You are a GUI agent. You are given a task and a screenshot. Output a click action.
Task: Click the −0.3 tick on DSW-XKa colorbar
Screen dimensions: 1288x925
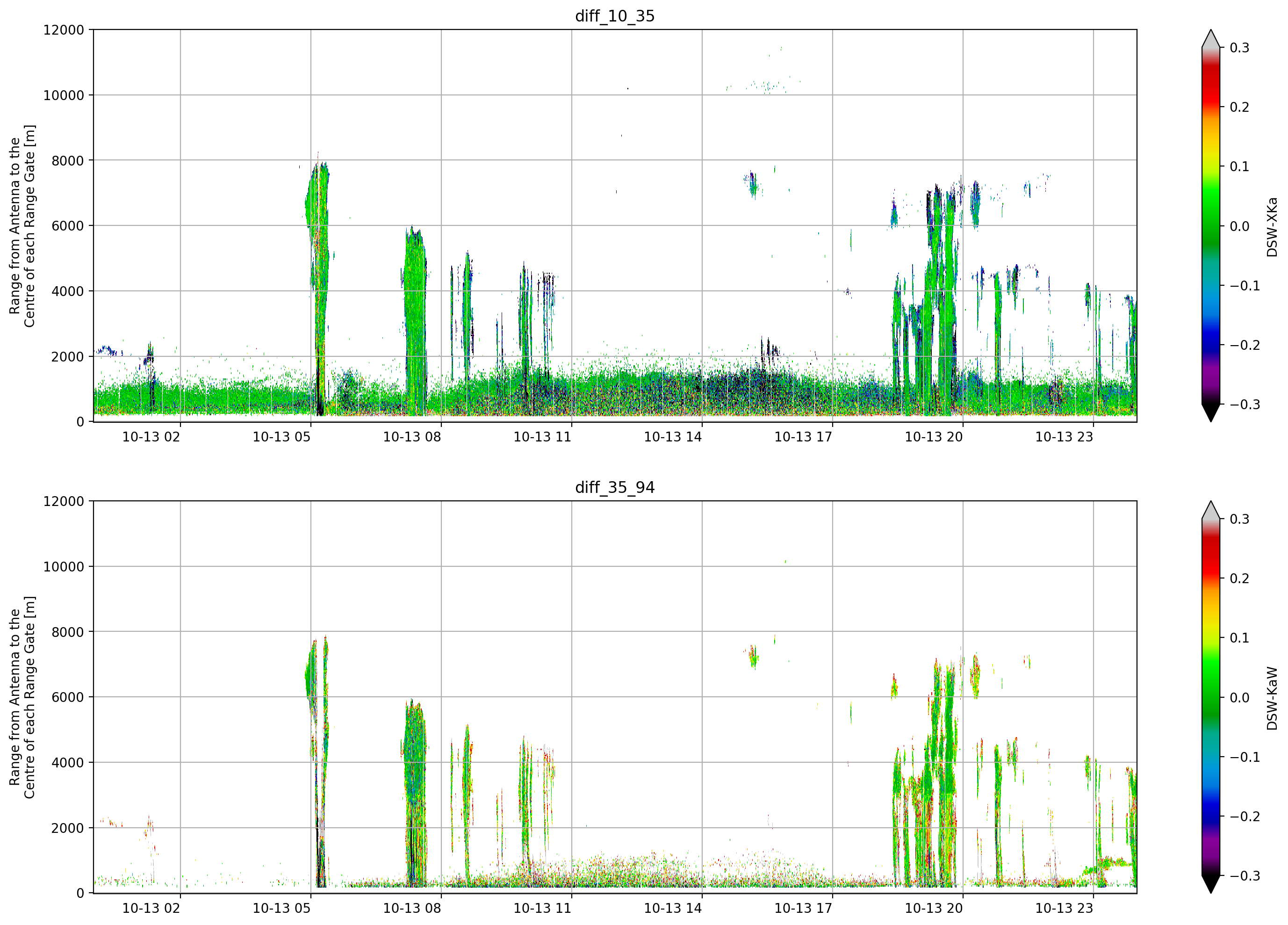1245,404
